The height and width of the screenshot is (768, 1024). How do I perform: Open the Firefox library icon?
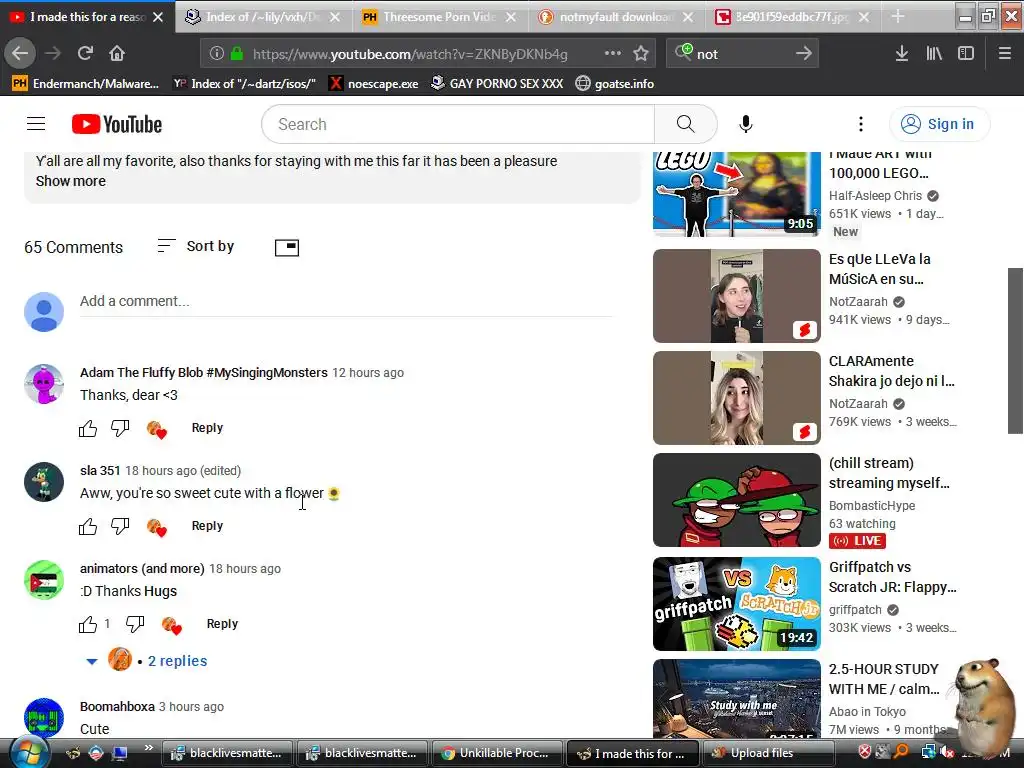(934, 54)
